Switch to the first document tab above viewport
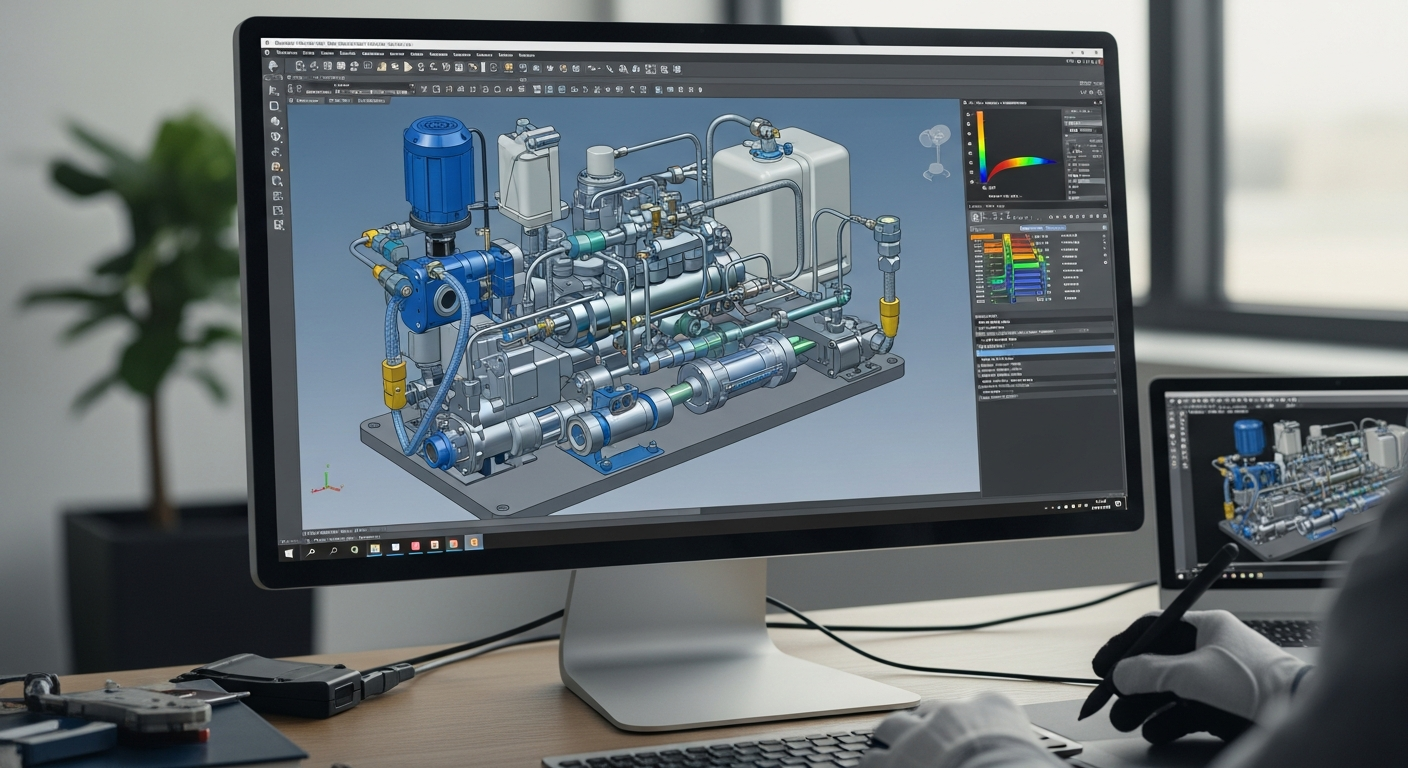This screenshot has width=1408, height=768. tap(308, 100)
